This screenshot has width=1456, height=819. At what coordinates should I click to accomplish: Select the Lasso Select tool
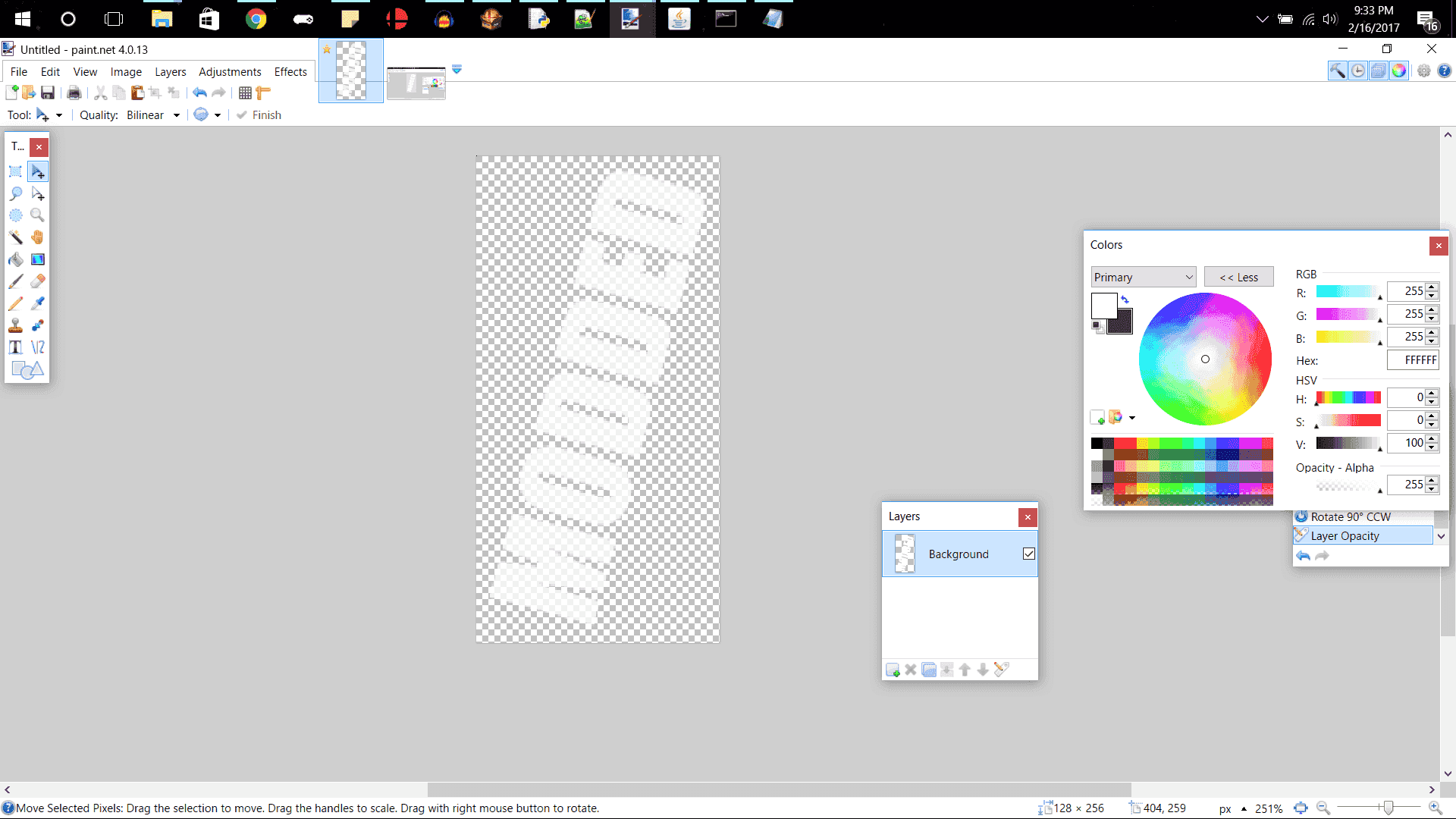coord(15,193)
